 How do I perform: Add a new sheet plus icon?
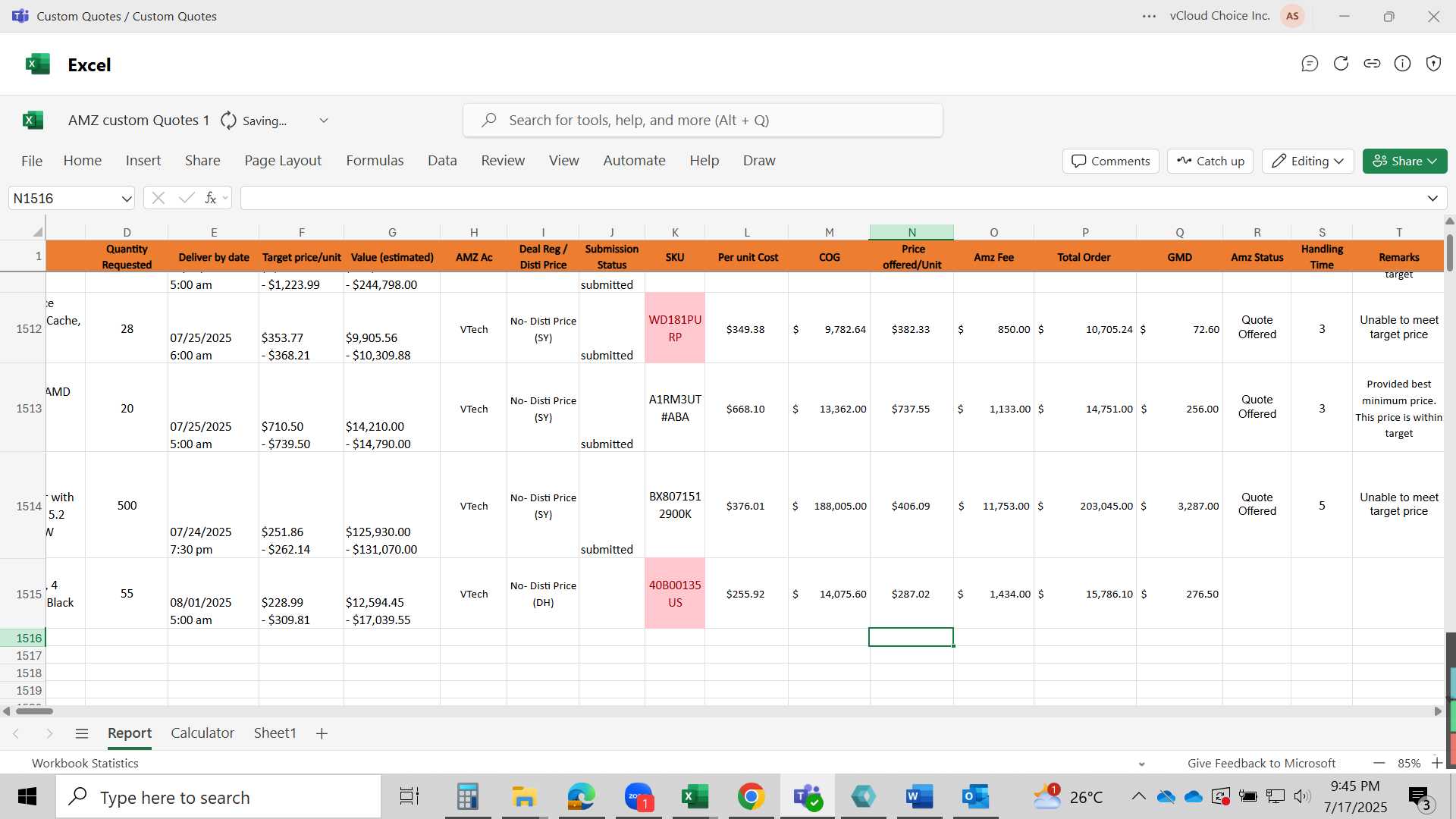click(322, 733)
